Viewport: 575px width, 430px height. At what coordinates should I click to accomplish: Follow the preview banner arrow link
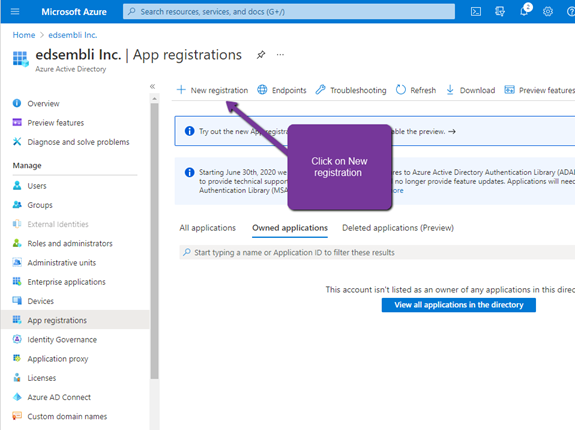452,131
